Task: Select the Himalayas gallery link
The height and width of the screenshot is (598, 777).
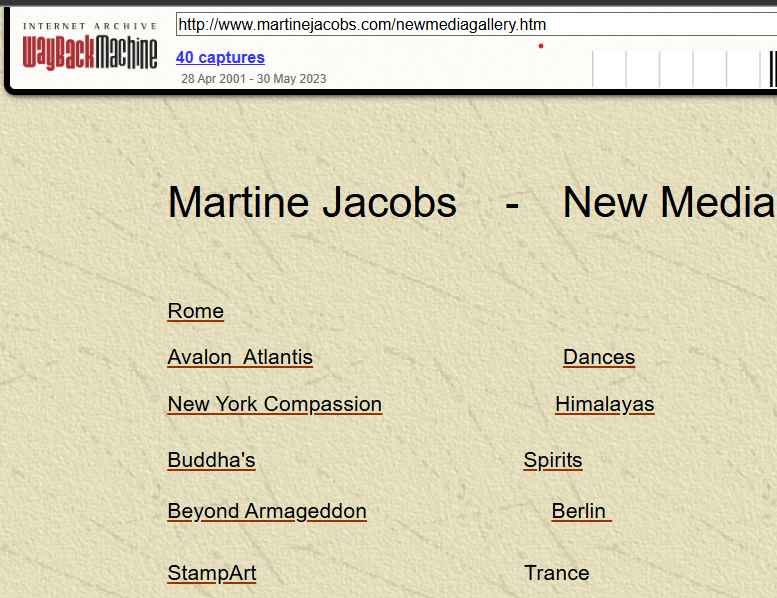Action: 604,404
